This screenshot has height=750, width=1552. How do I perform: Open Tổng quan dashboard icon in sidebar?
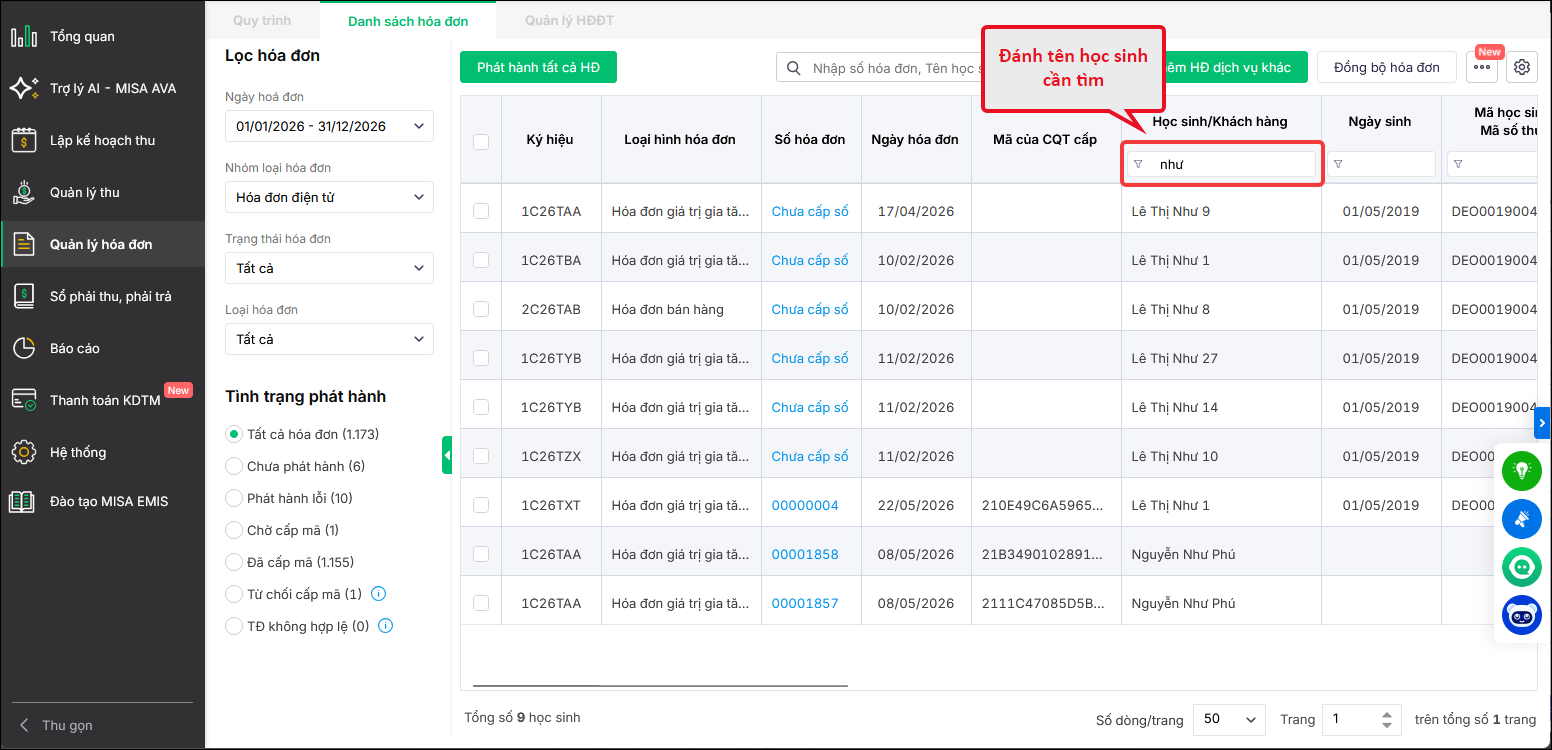tap(24, 37)
